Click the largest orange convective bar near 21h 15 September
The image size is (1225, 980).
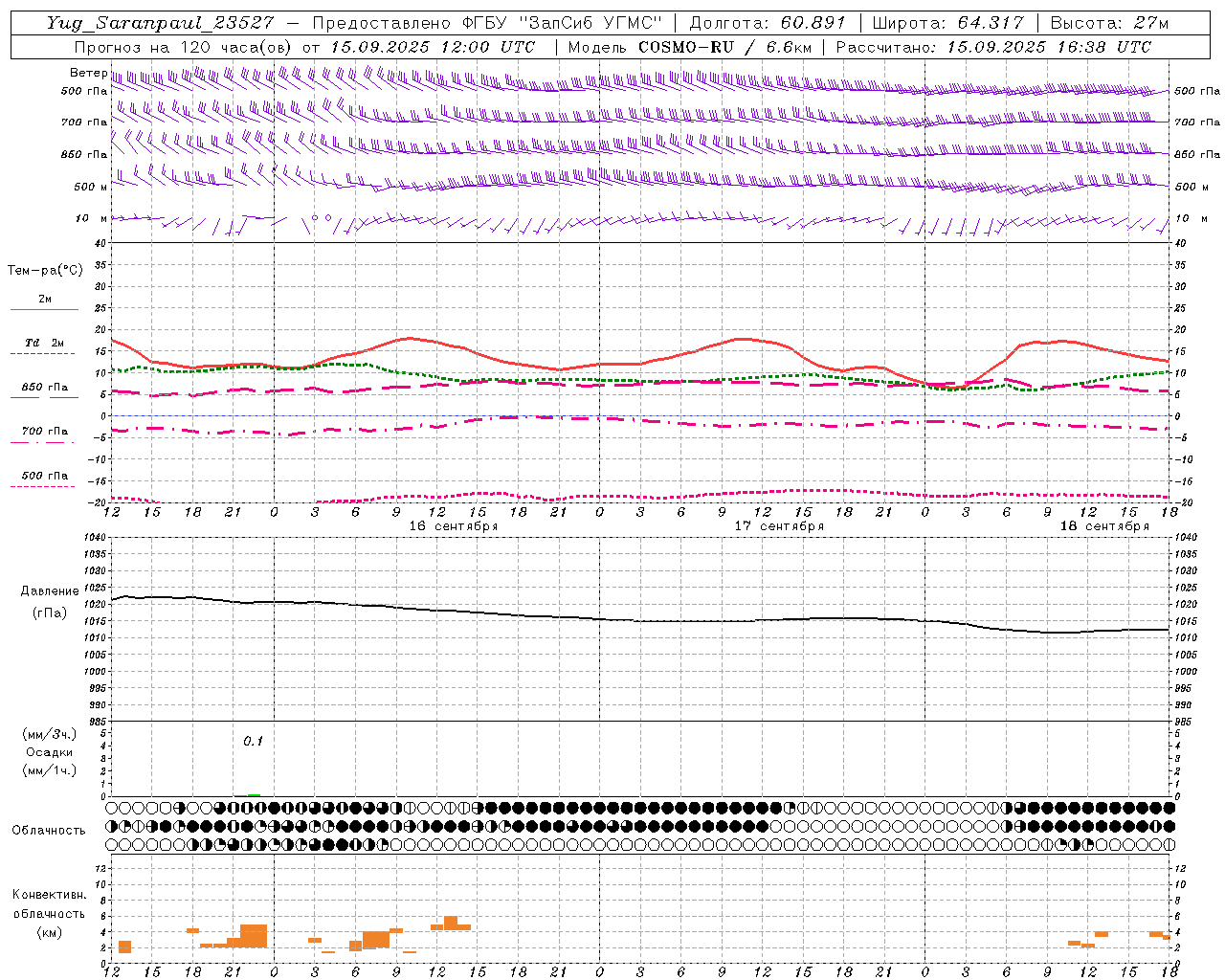pyautogui.click(x=254, y=936)
